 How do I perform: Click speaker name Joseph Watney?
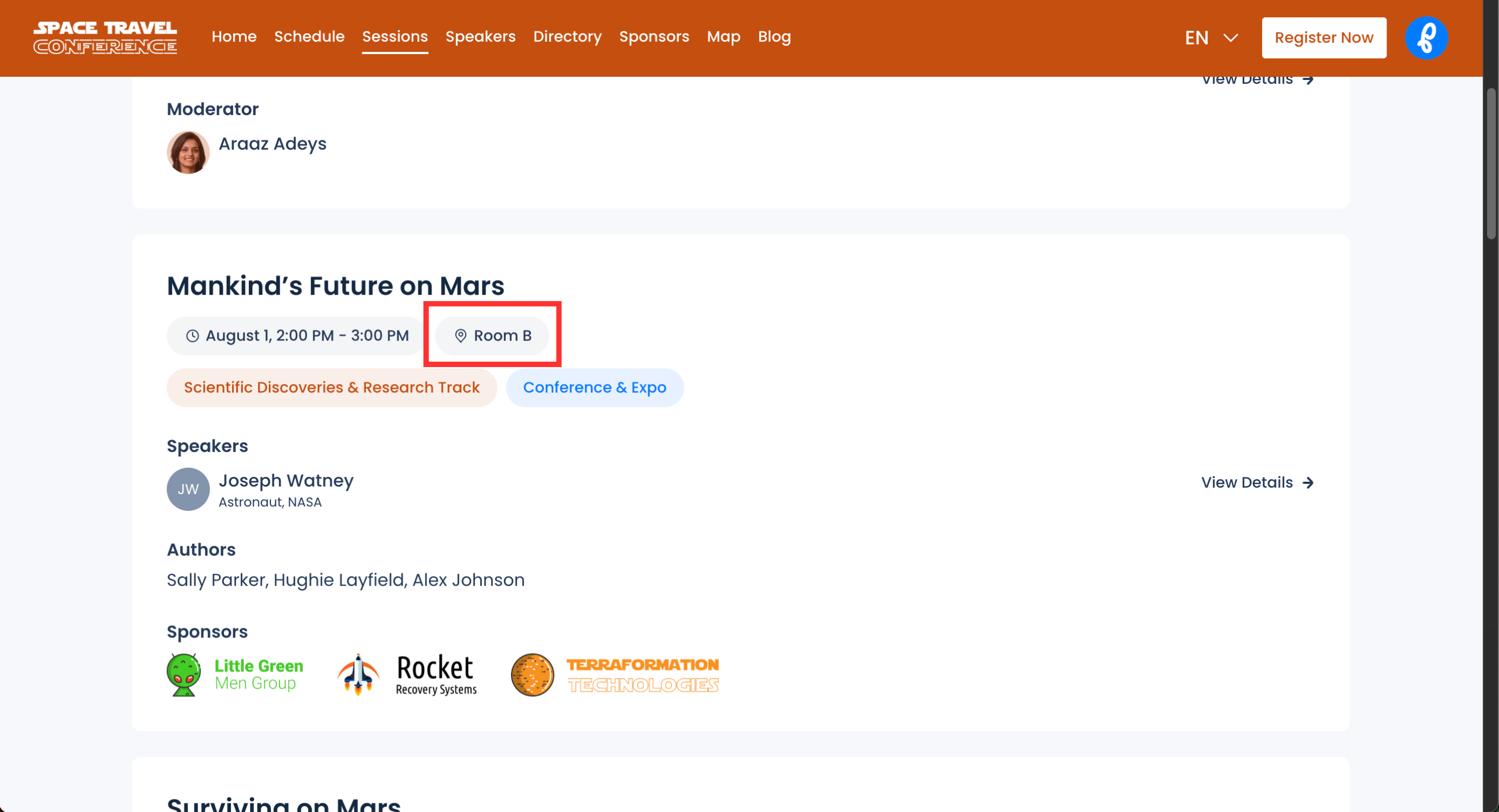tap(286, 481)
